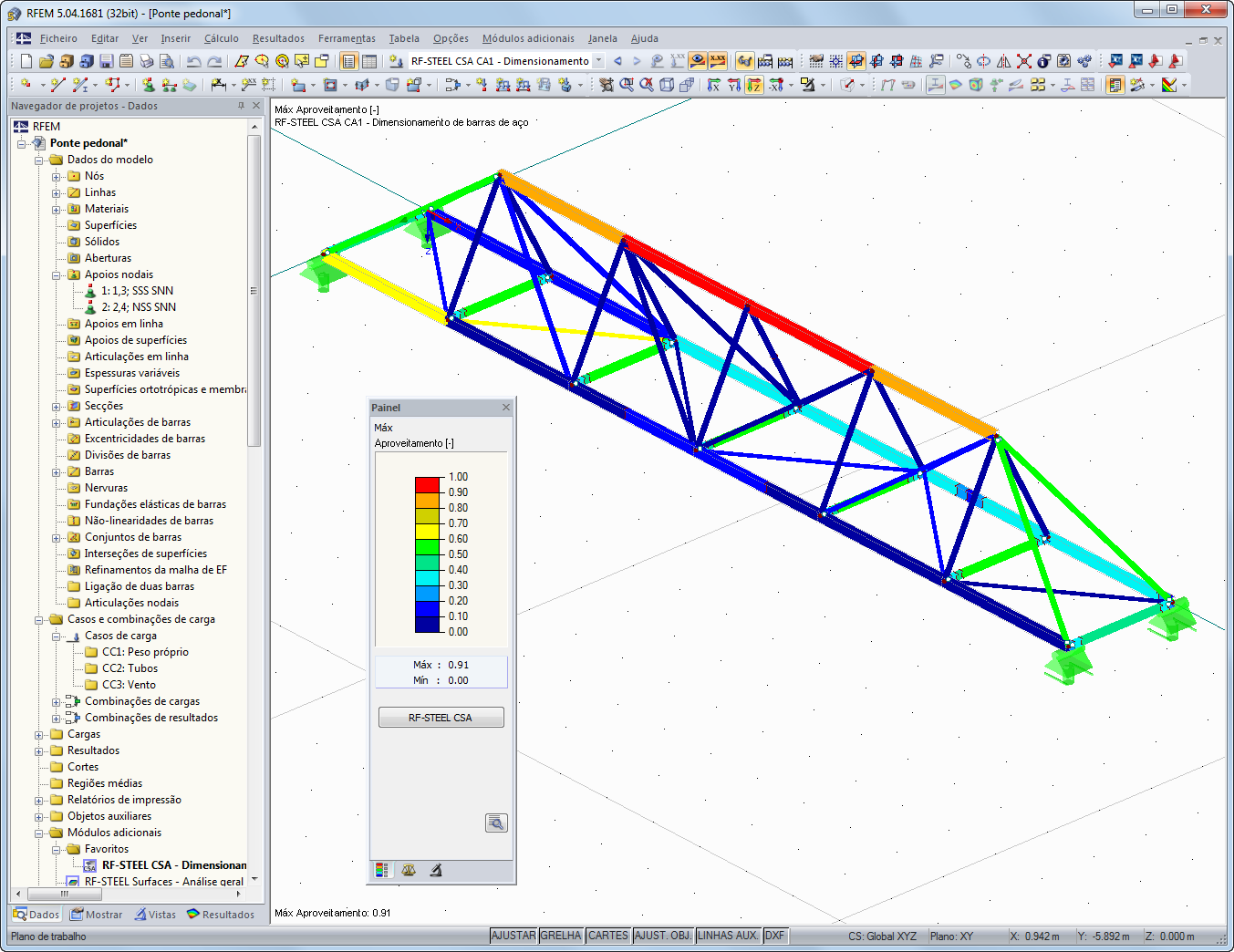Image resolution: width=1234 pixels, height=952 pixels.
Task: Toggle AJUST. OBJ. in status bar
Action: (x=663, y=936)
